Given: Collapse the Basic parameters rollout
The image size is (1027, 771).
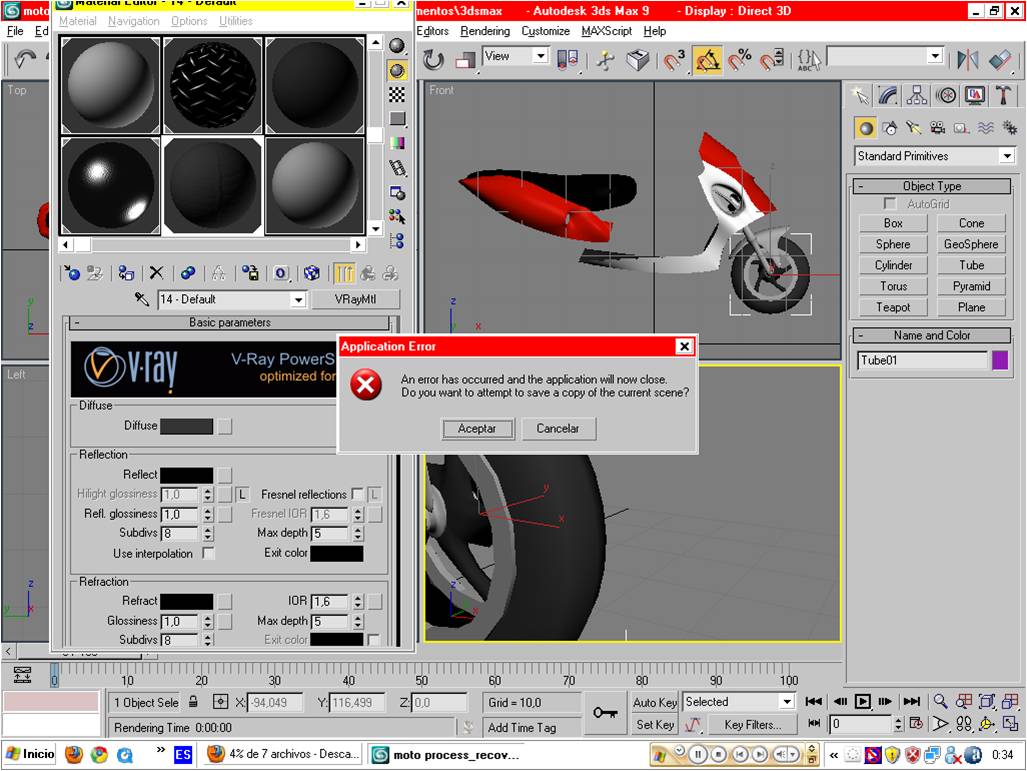Looking at the screenshot, I should [x=230, y=322].
